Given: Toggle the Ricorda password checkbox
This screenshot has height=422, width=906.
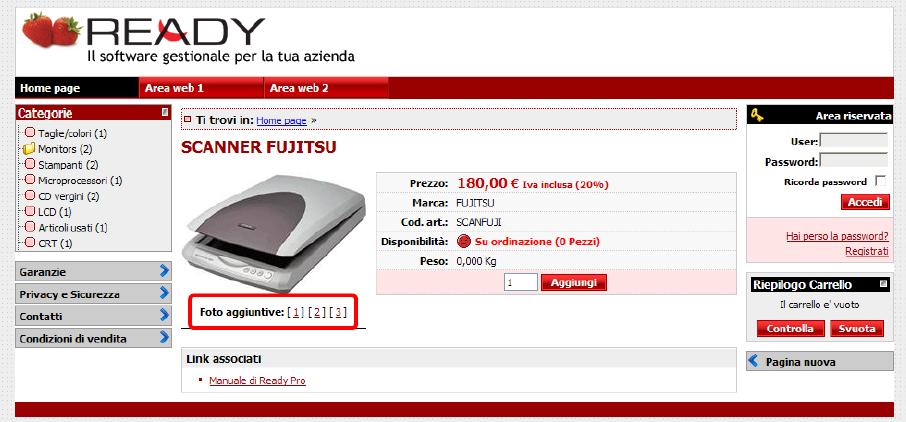Looking at the screenshot, I should point(881,182).
